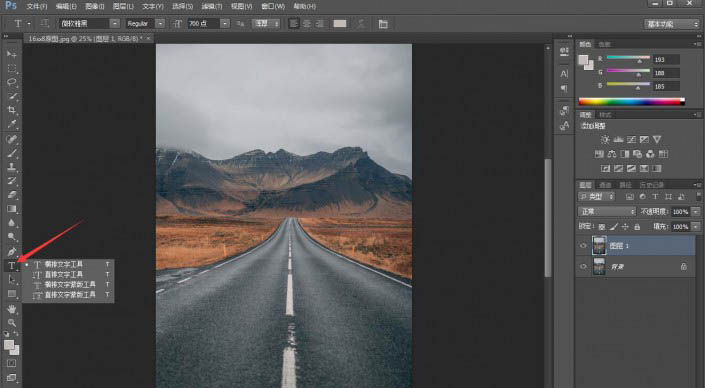The image size is (705, 388).
Task: Open the 编辑(E) menu
Action: tap(66, 6)
